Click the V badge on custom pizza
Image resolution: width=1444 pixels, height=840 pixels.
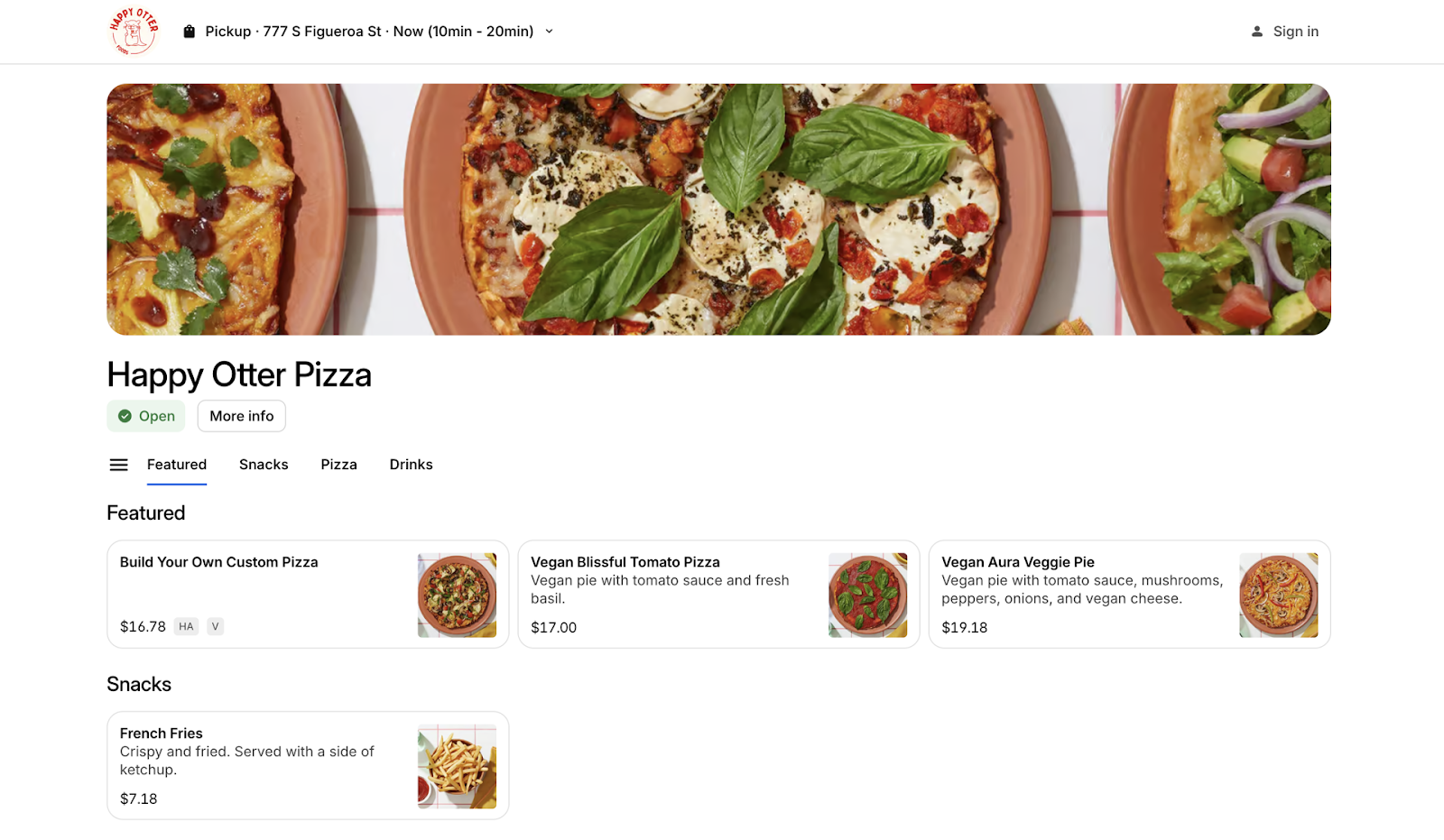click(x=215, y=626)
